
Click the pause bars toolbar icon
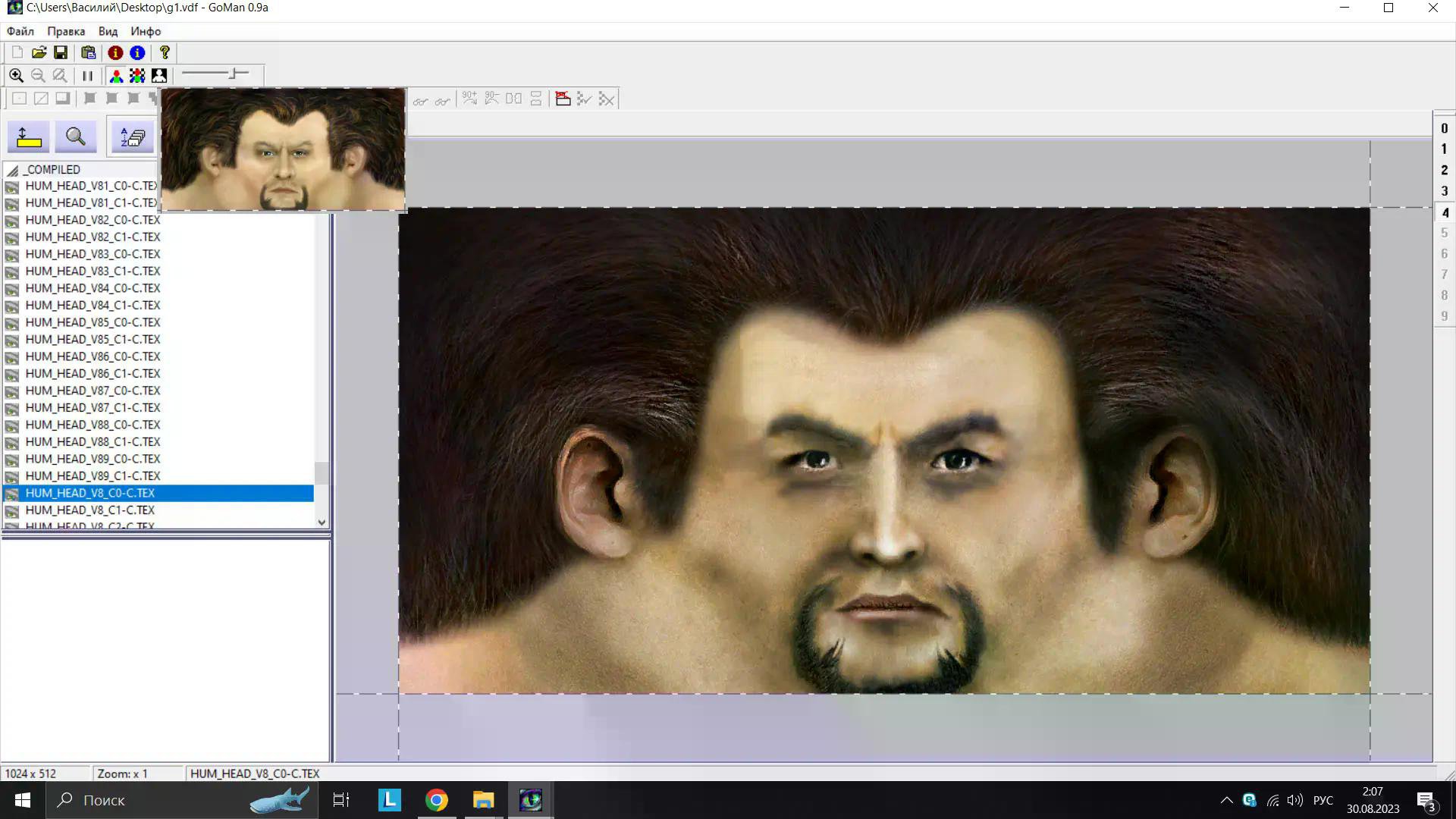pyautogui.click(x=88, y=75)
